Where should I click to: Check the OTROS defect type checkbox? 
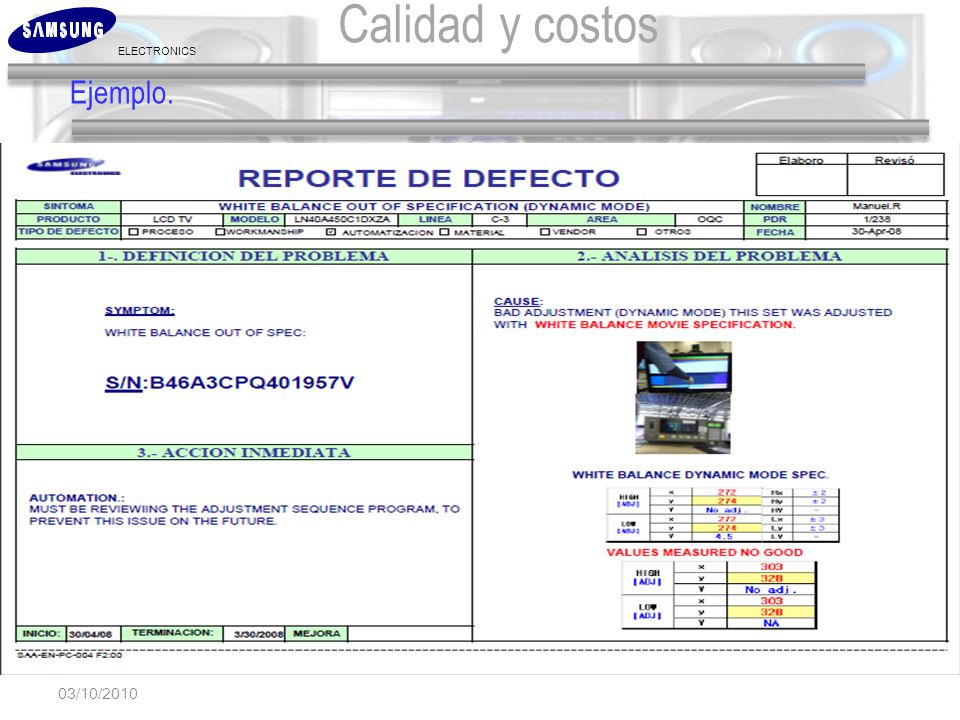[x=642, y=232]
